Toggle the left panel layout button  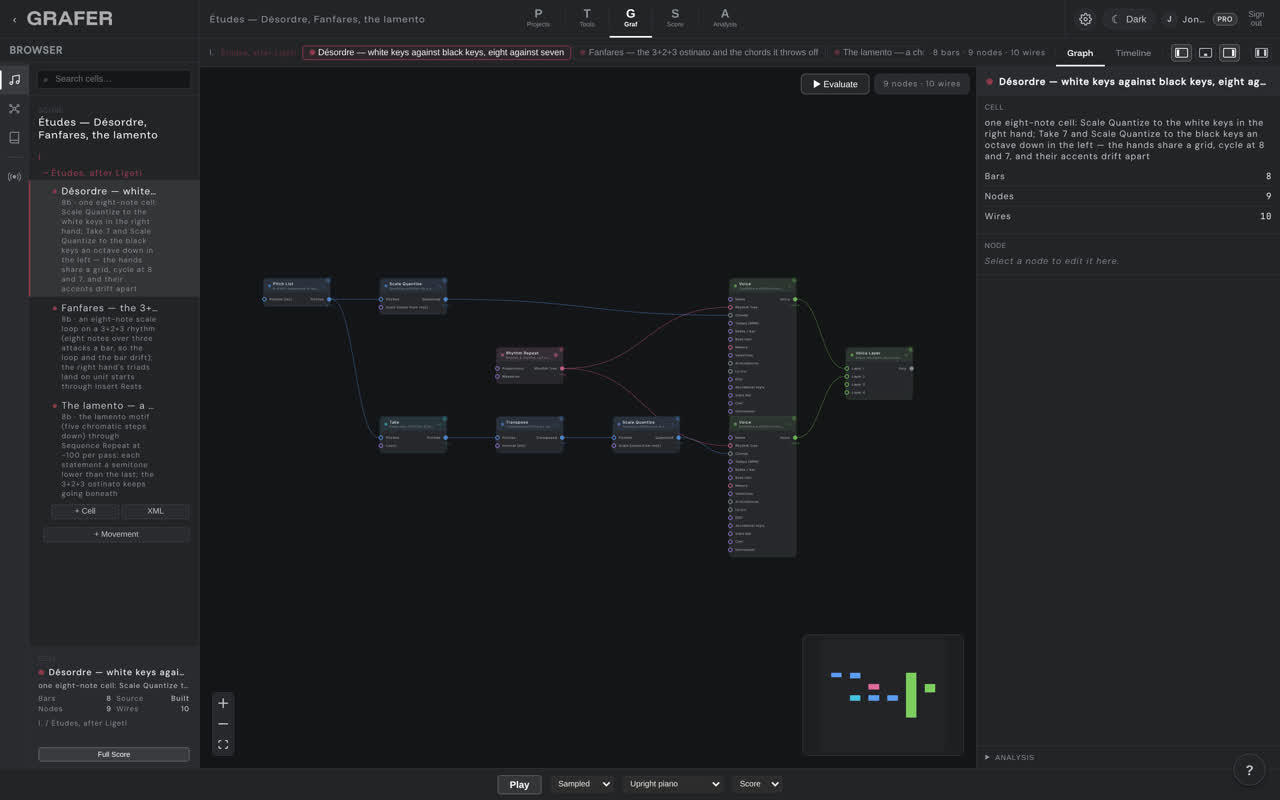(1181, 53)
